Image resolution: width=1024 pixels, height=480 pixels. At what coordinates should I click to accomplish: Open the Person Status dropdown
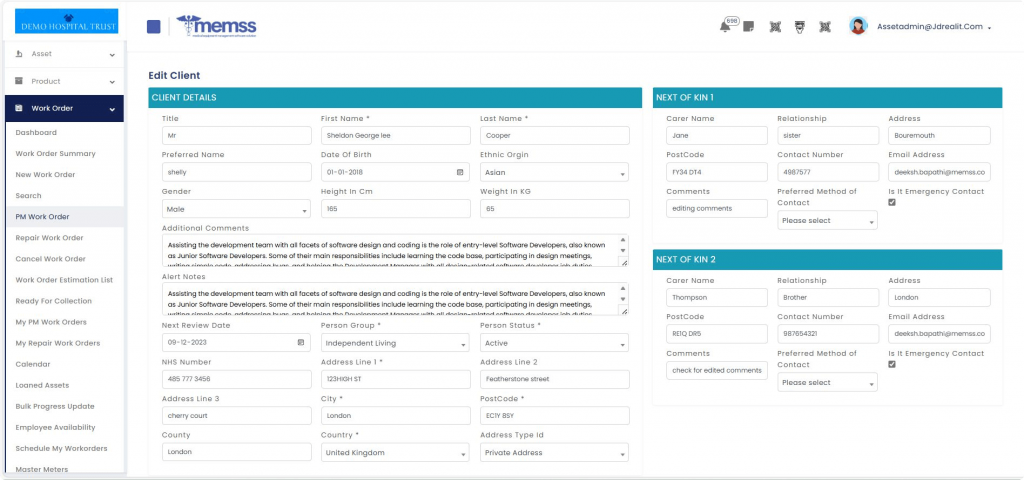pyautogui.click(x=554, y=343)
